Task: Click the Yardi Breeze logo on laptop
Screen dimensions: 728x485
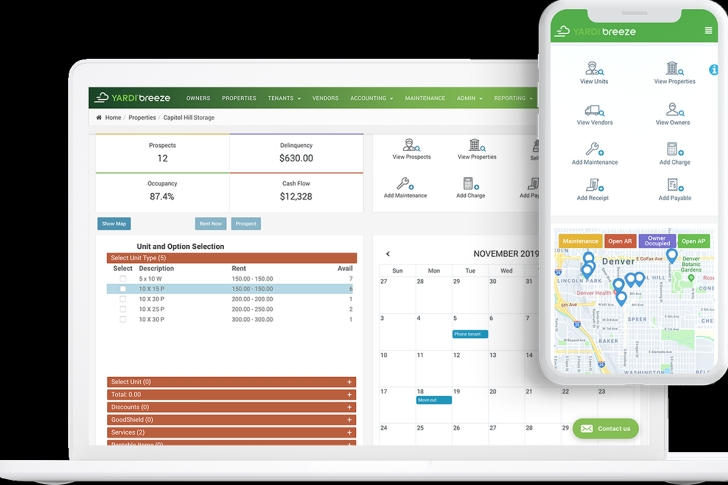Action: coord(132,98)
